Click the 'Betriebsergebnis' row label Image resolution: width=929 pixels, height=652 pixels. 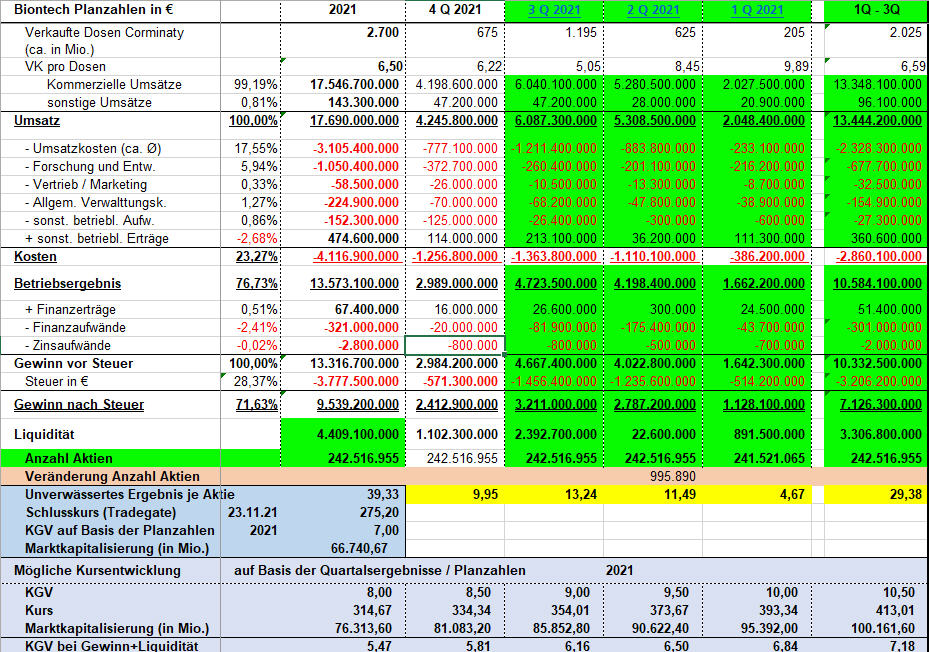click(67, 283)
